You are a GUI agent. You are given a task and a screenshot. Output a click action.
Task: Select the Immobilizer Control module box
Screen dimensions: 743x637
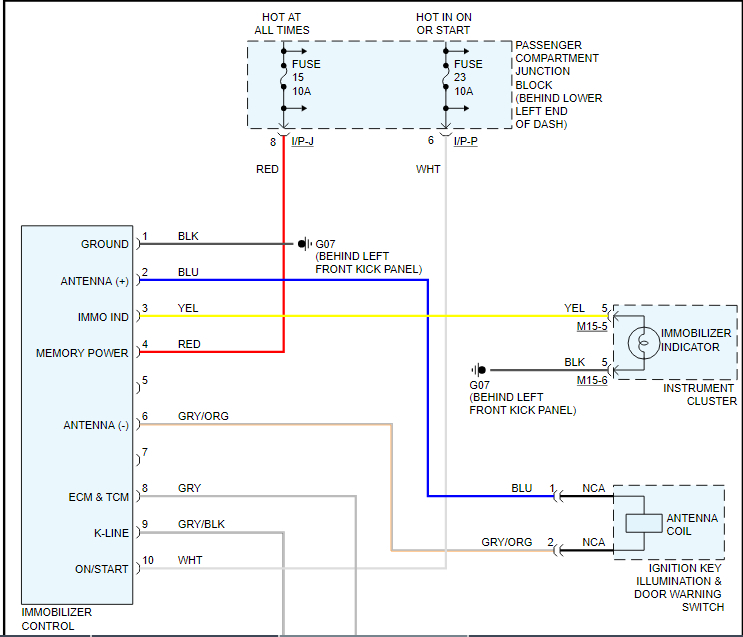tap(77, 415)
